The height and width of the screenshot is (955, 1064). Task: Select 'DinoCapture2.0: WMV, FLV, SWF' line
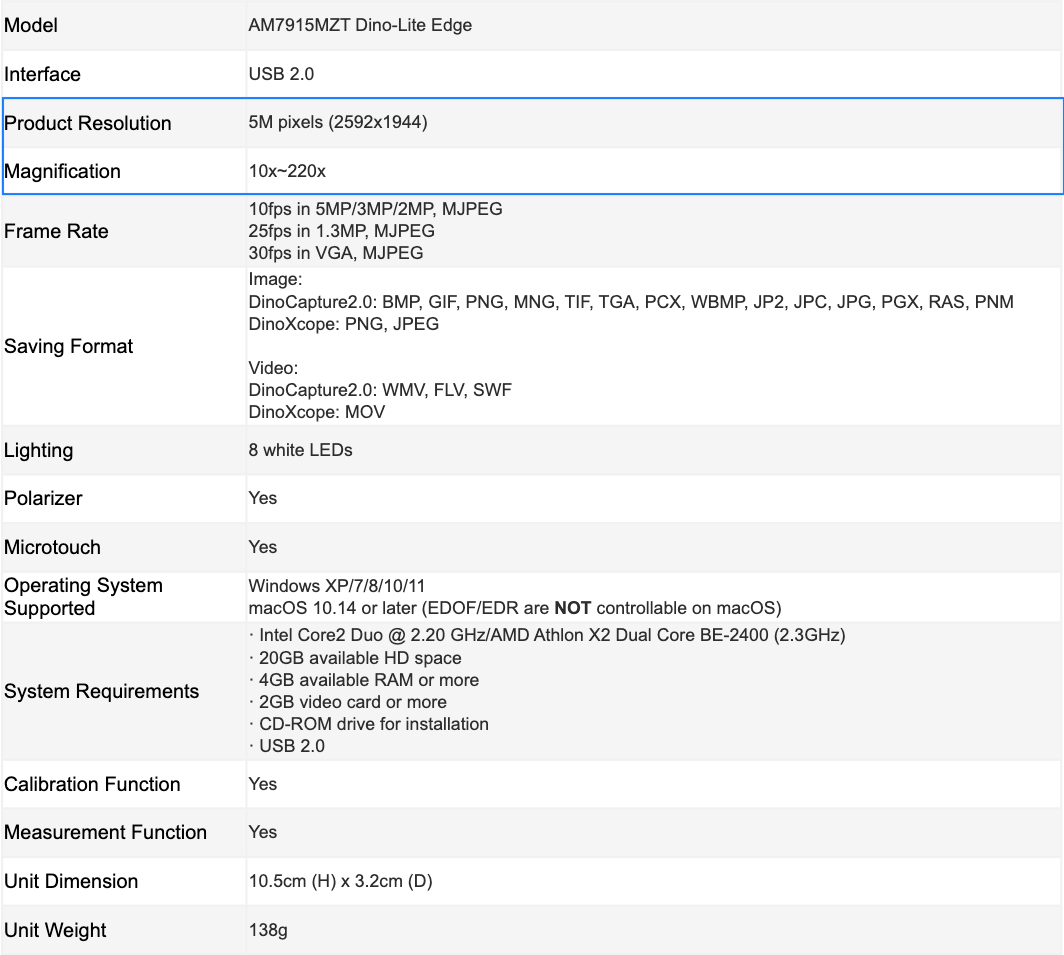pyautogui.click(x=380, y=390)
